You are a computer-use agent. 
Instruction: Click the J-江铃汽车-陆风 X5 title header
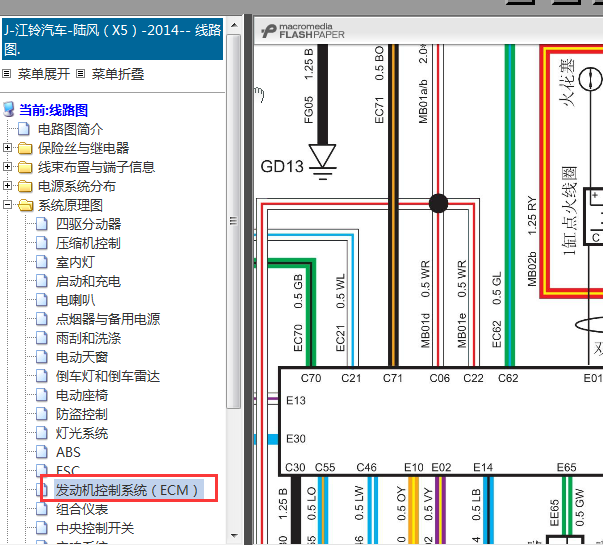point(112,39)
